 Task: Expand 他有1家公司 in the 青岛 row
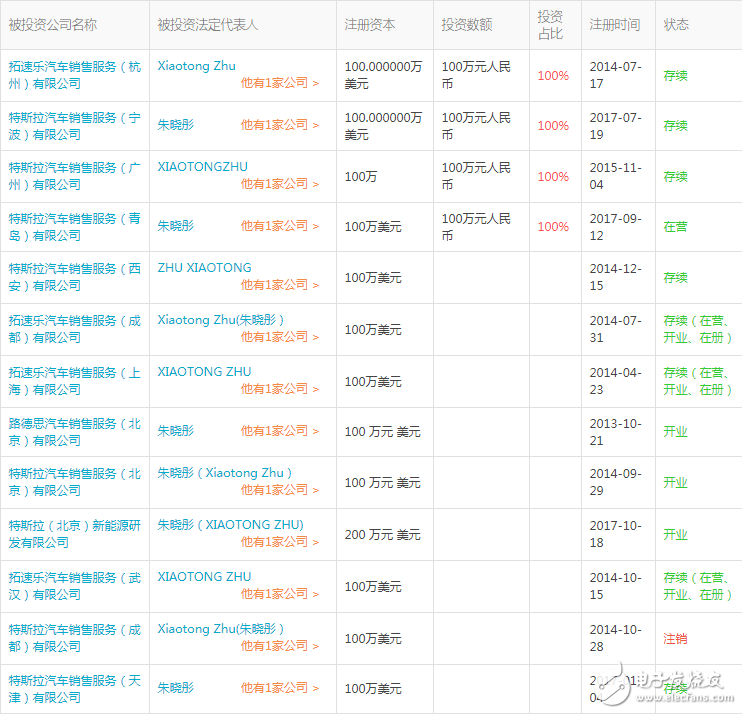tap(280, 226)
